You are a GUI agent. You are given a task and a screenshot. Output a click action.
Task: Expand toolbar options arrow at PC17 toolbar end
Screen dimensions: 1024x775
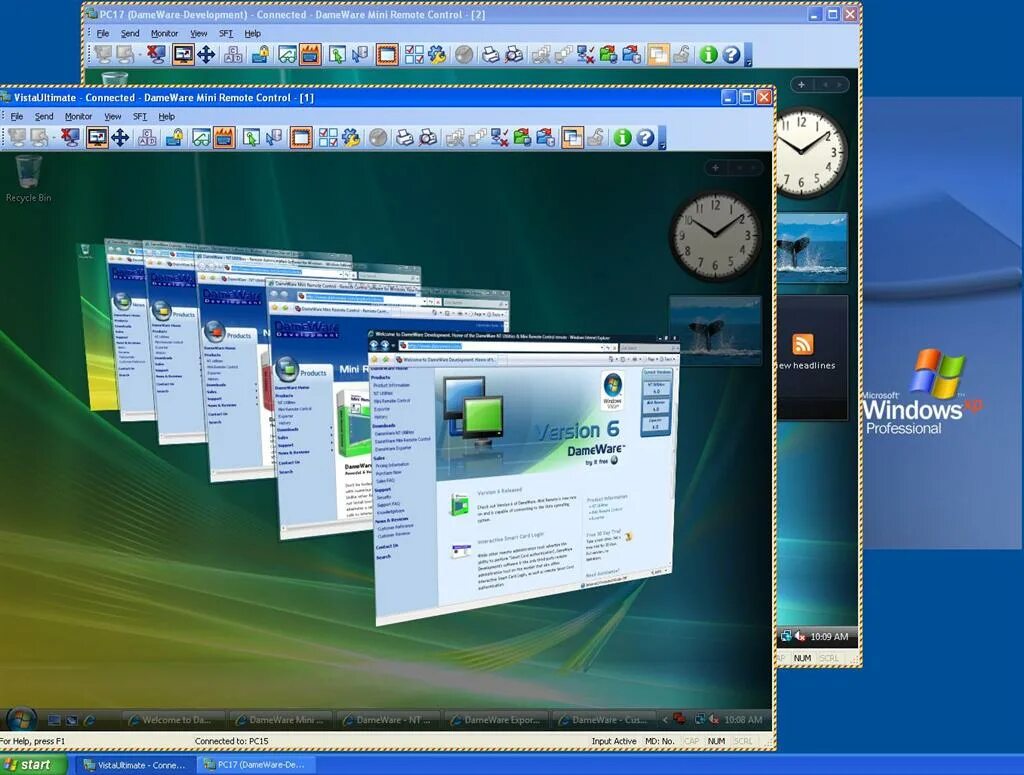pyautogui.click(x=748, y=55)
